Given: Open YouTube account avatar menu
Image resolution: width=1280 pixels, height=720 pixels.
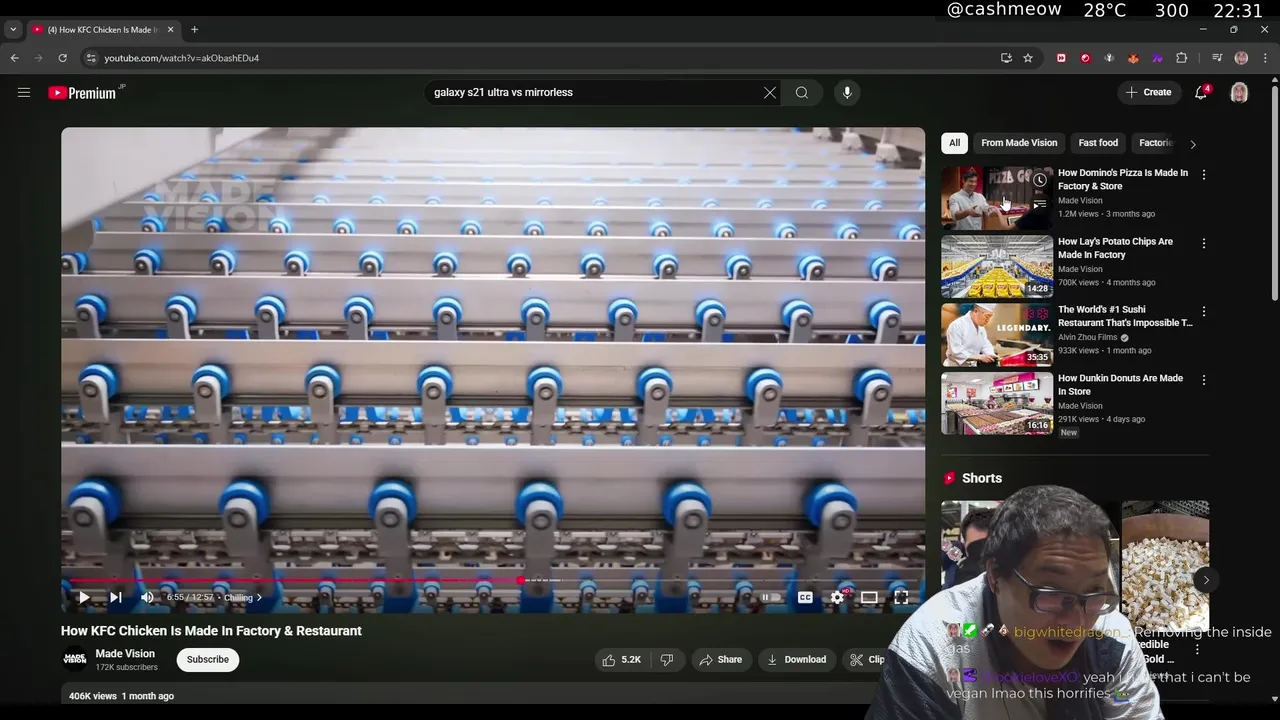Looking at the screenshot, I should pos(1239,92).
